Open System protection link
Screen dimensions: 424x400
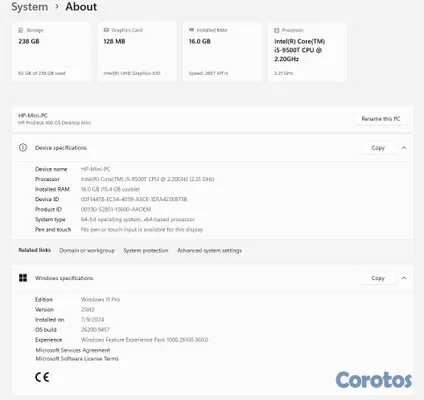pos(146,250)
